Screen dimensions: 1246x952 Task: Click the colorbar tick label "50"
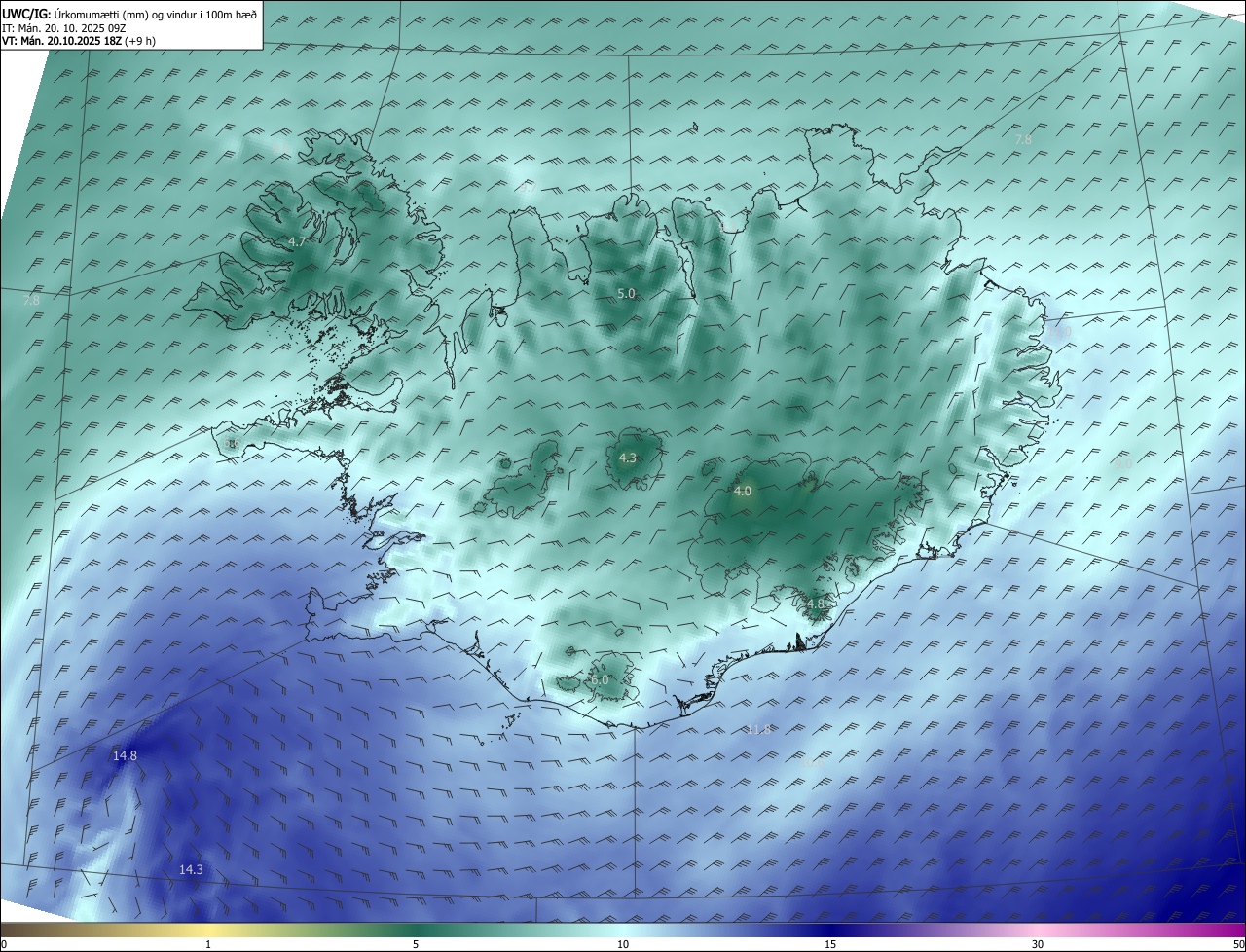(x=1238, y=944)
